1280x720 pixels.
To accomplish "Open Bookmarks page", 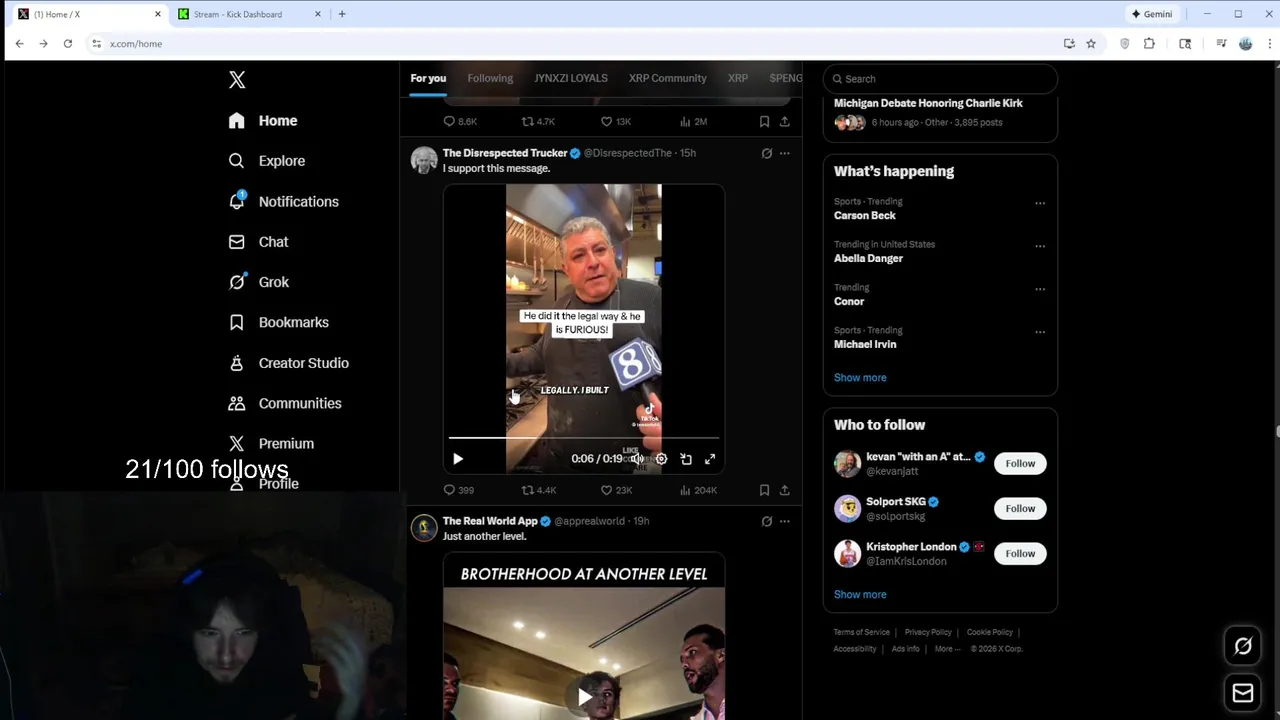I will click(278, 322).
